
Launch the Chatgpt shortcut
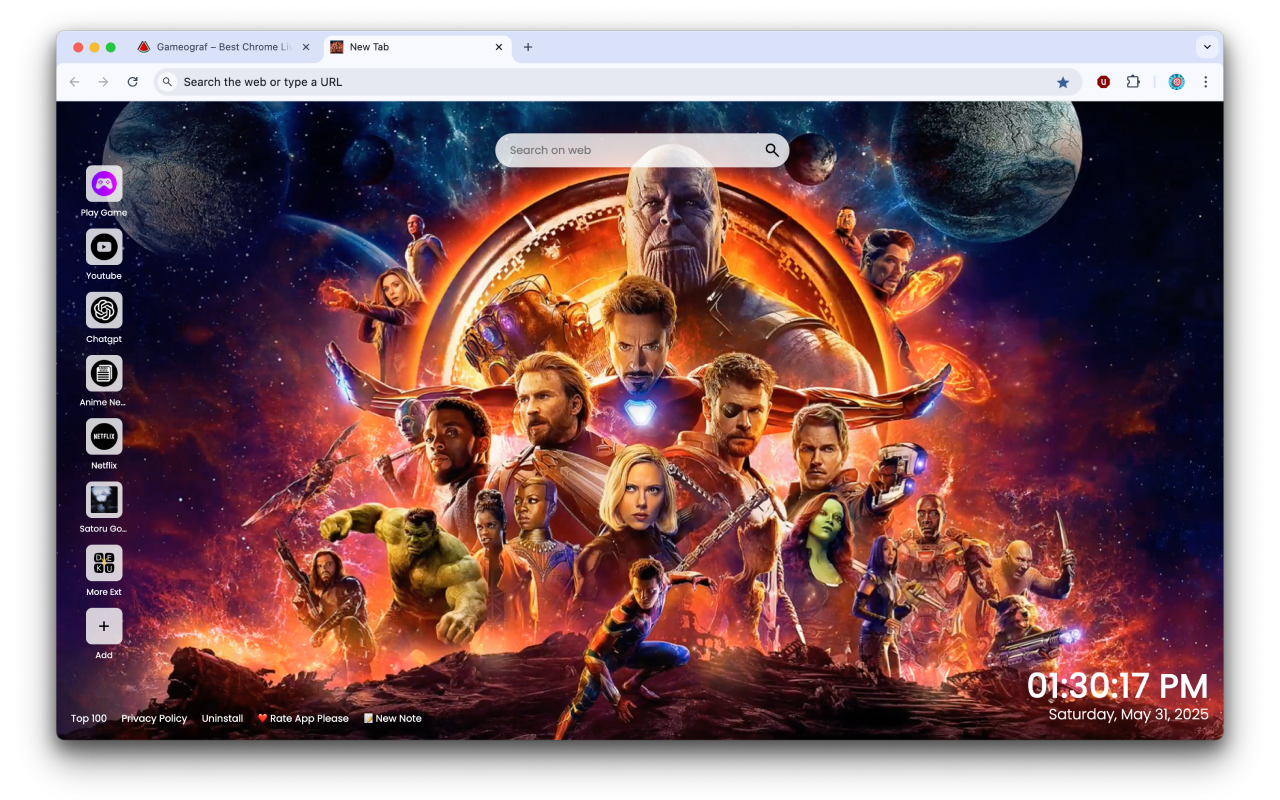click(104, 310)
